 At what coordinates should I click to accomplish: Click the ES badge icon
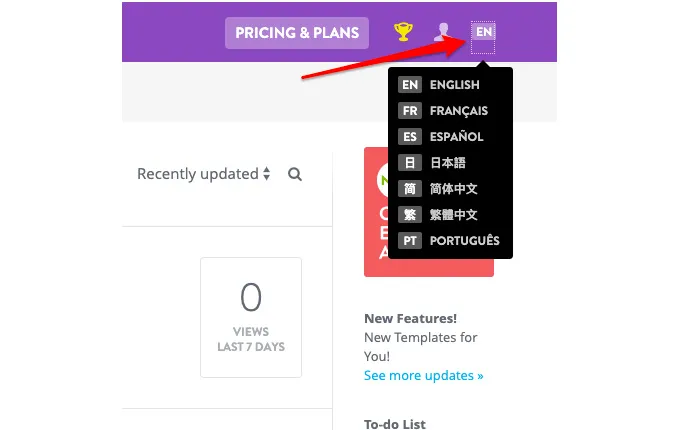click(409, 137)
